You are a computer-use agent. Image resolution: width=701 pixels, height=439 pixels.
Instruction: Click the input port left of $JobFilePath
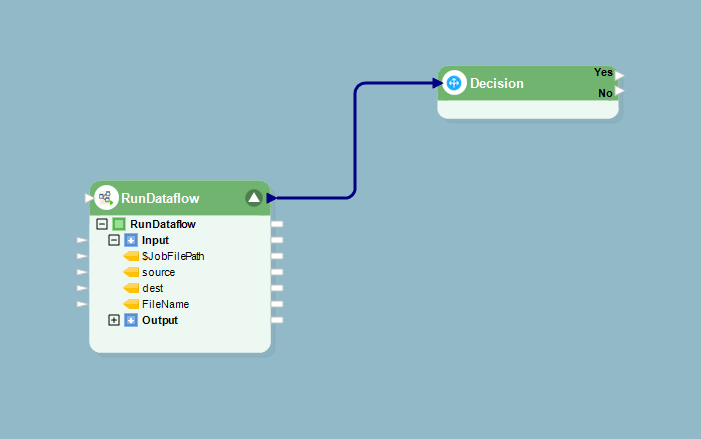click(x=82, y=256)
